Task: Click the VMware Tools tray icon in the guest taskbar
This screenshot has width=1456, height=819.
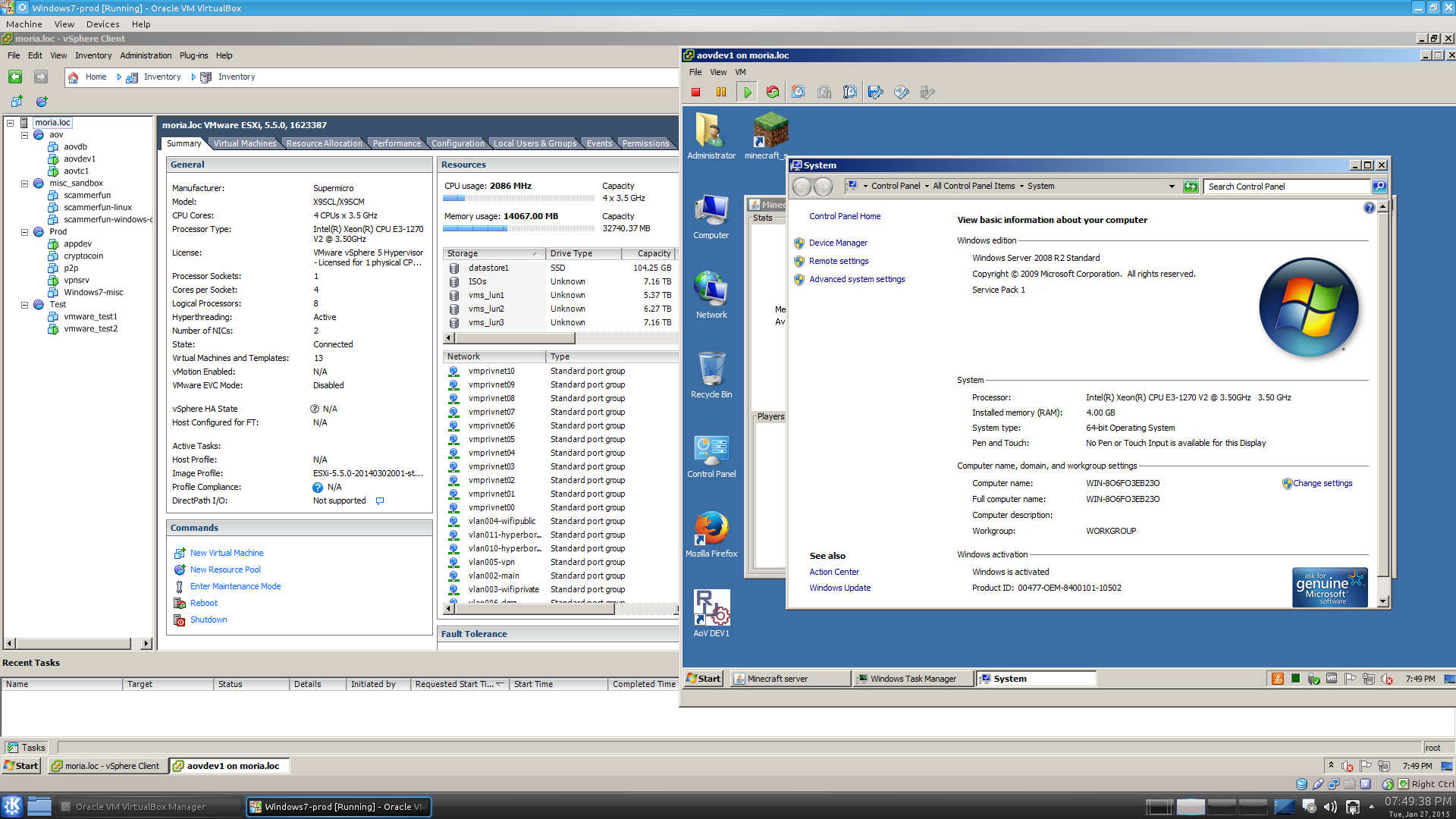Action: point(1332,679)
